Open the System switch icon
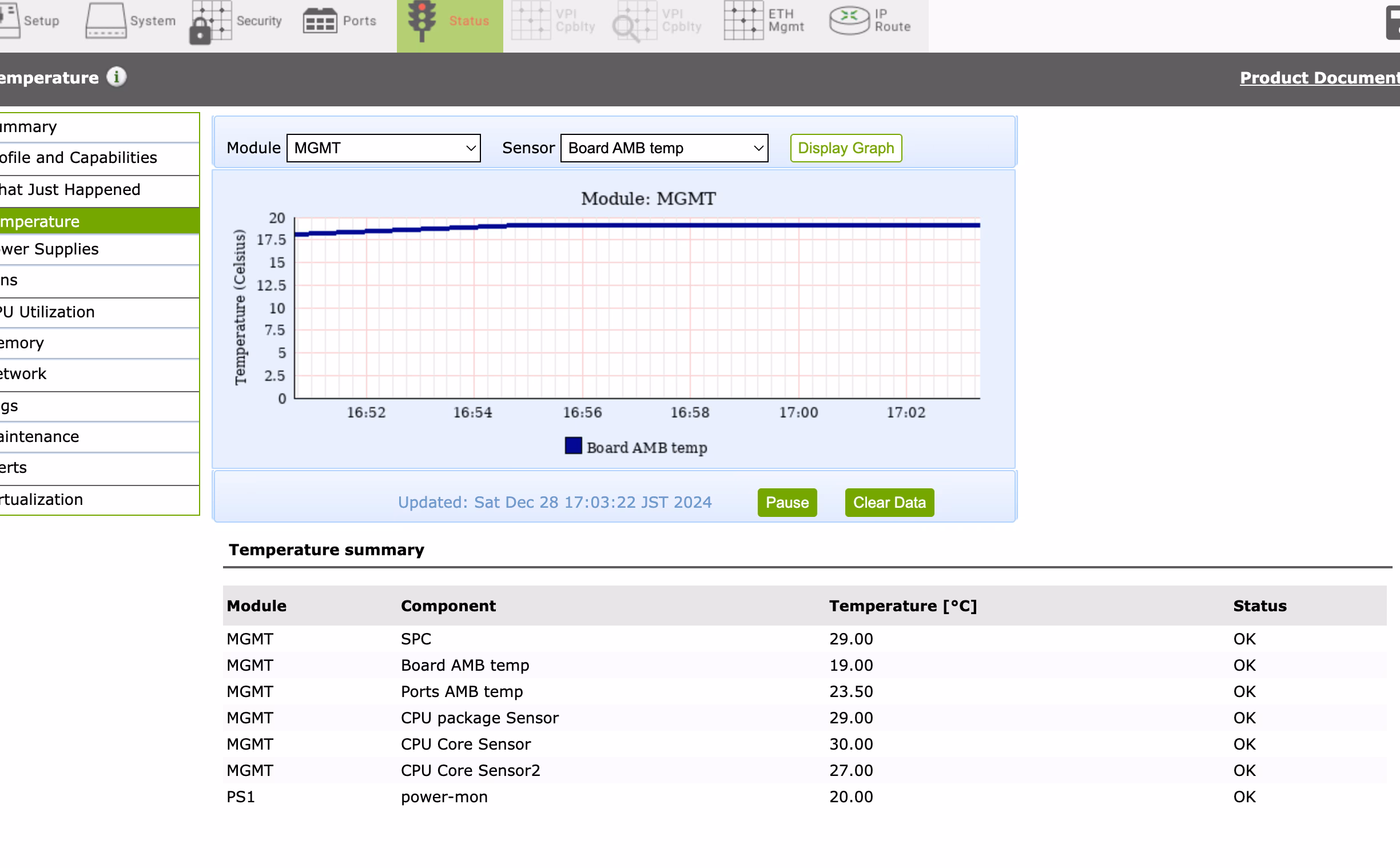The width and height of the screenshot is (1400, 868). click(x=106, y=21)
